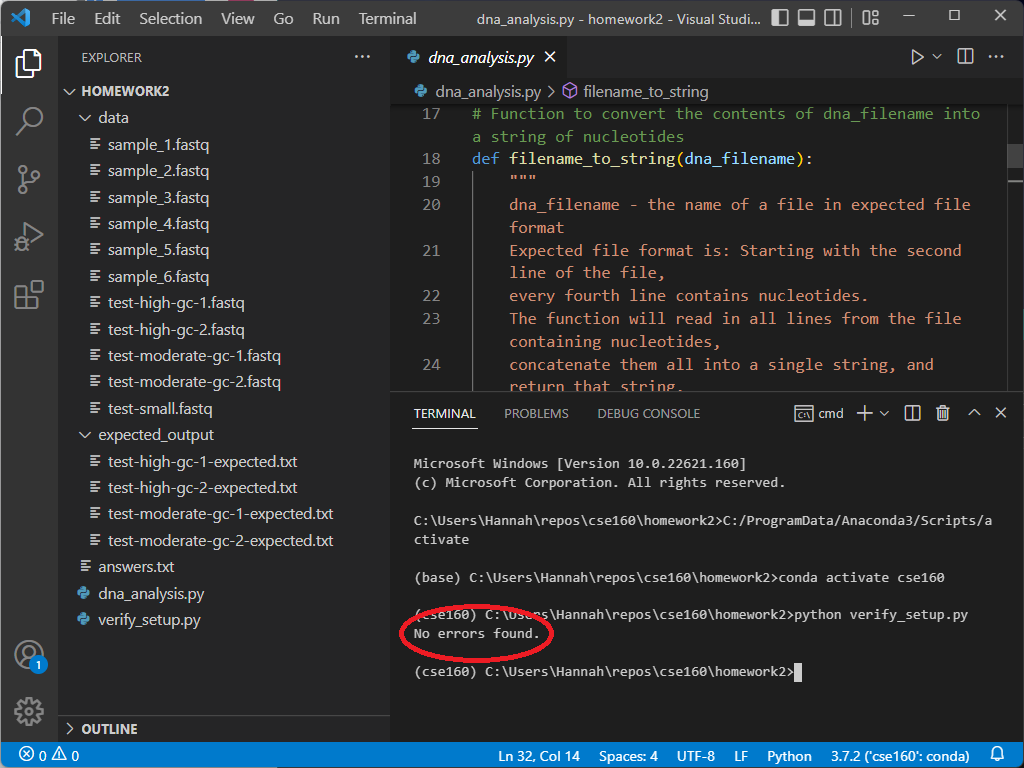Image resolution: width=1024 pixels, height=768 pixels.
Task: Open the new terminal launch profile dropdown
Action: pyautogui.click(x=884, y=413)
